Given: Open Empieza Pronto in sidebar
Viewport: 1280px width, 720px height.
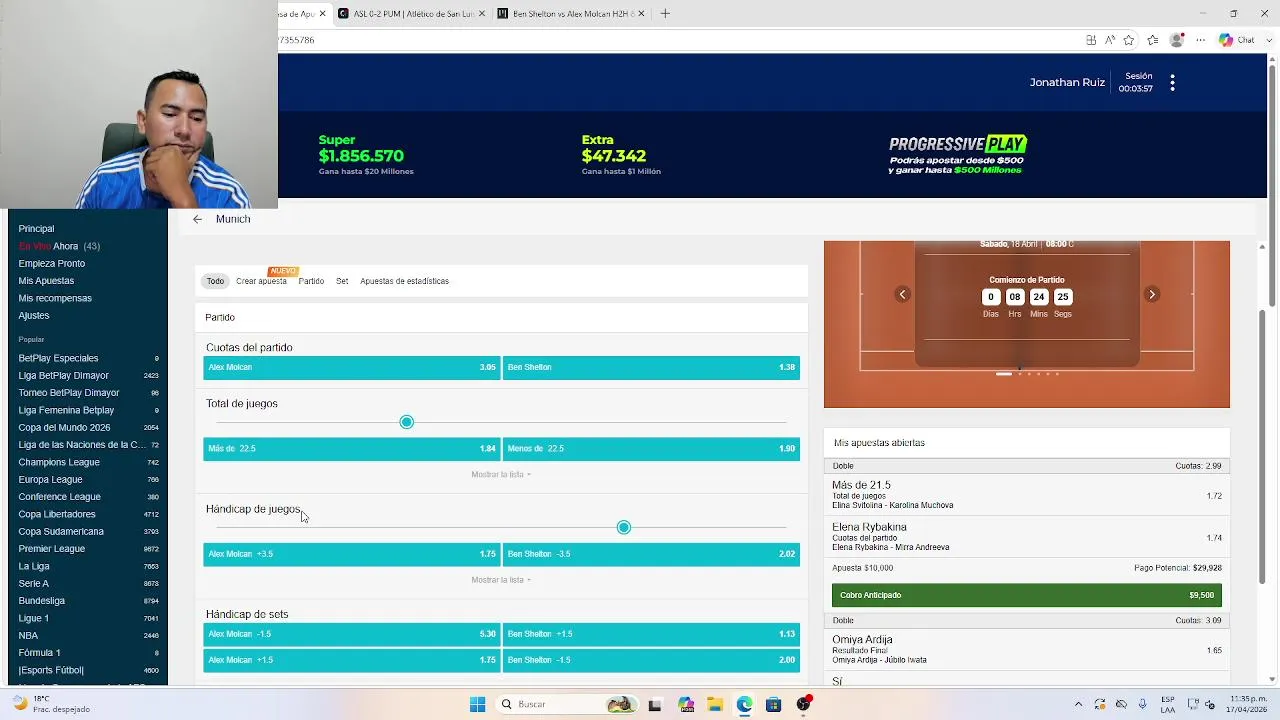Looking at the screenshot, I should [51, 264].
